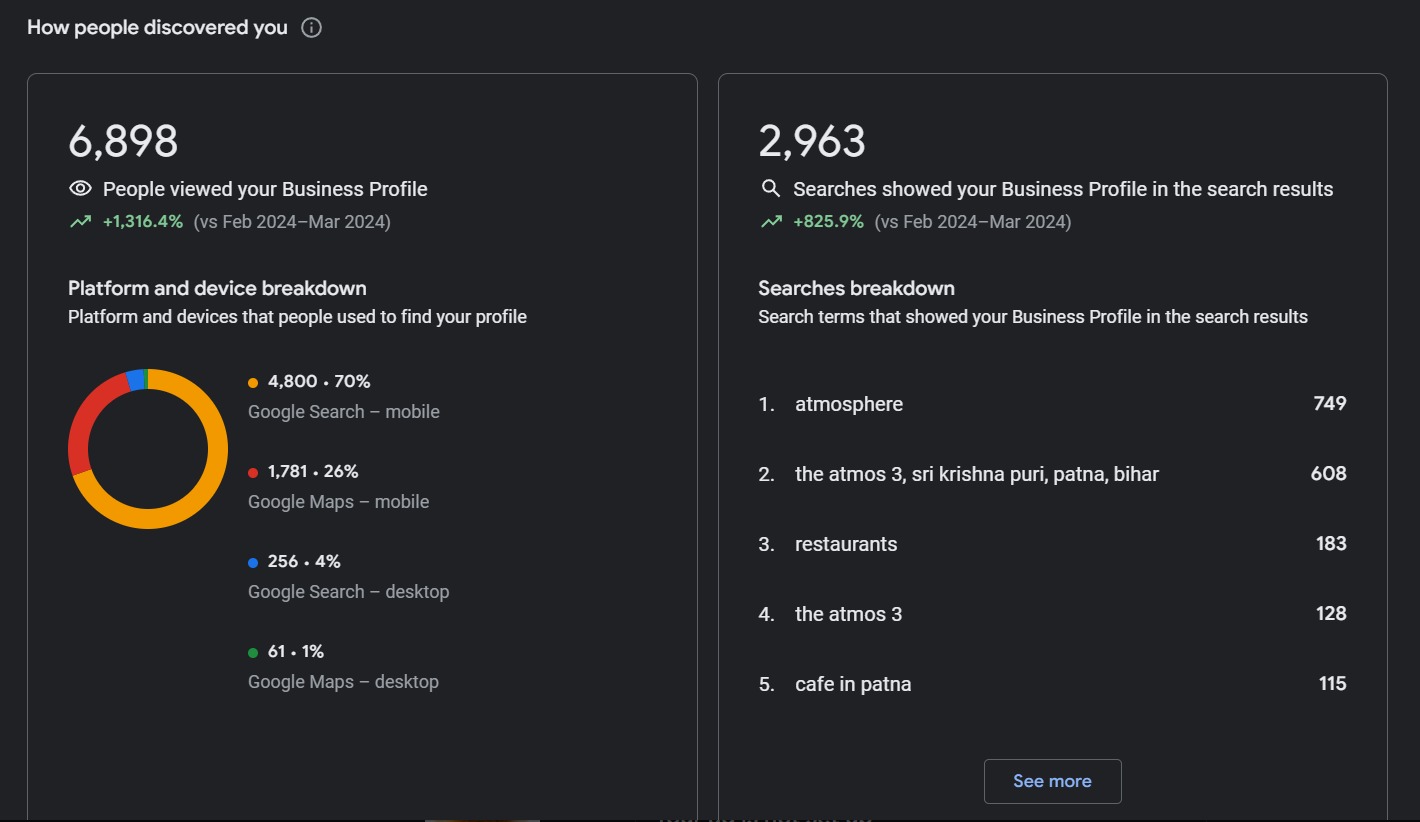Choose the 'cafe in patna' search term
The image size is (1420, 822).
tap(853, 684)
